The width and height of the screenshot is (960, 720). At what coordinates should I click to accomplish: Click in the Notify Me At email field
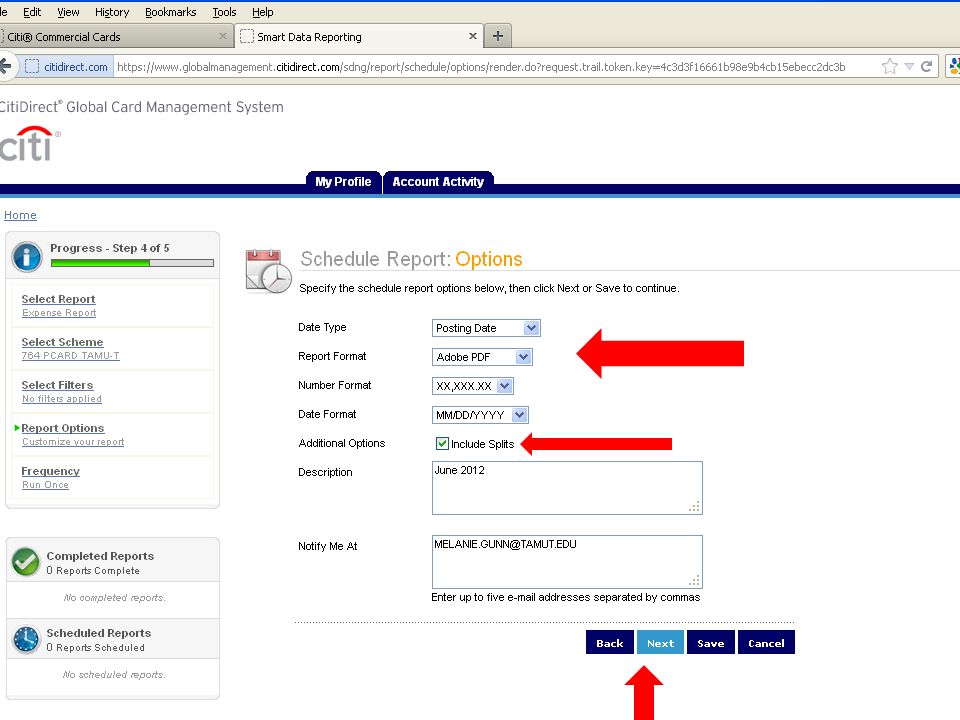pyautogui.click(x=567, y=562)
